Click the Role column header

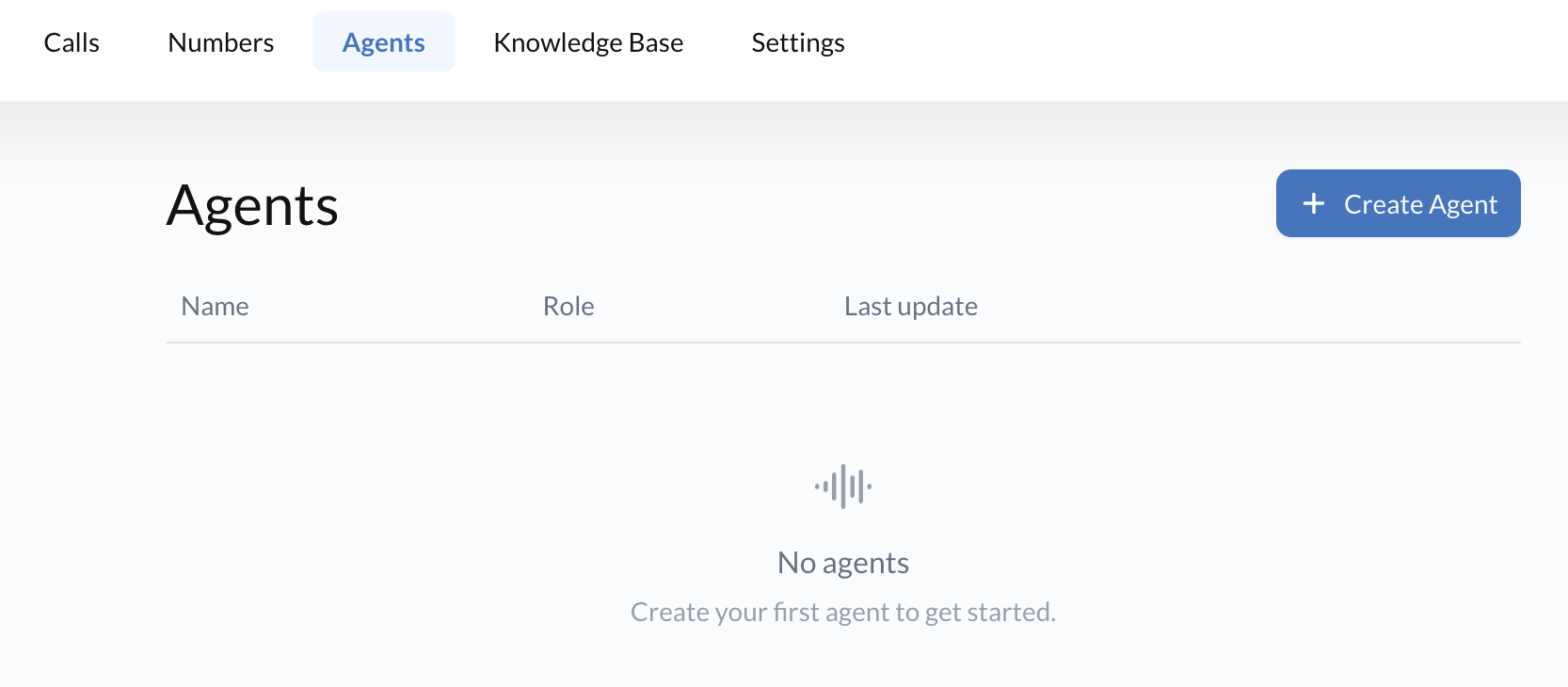pos(568,306)
